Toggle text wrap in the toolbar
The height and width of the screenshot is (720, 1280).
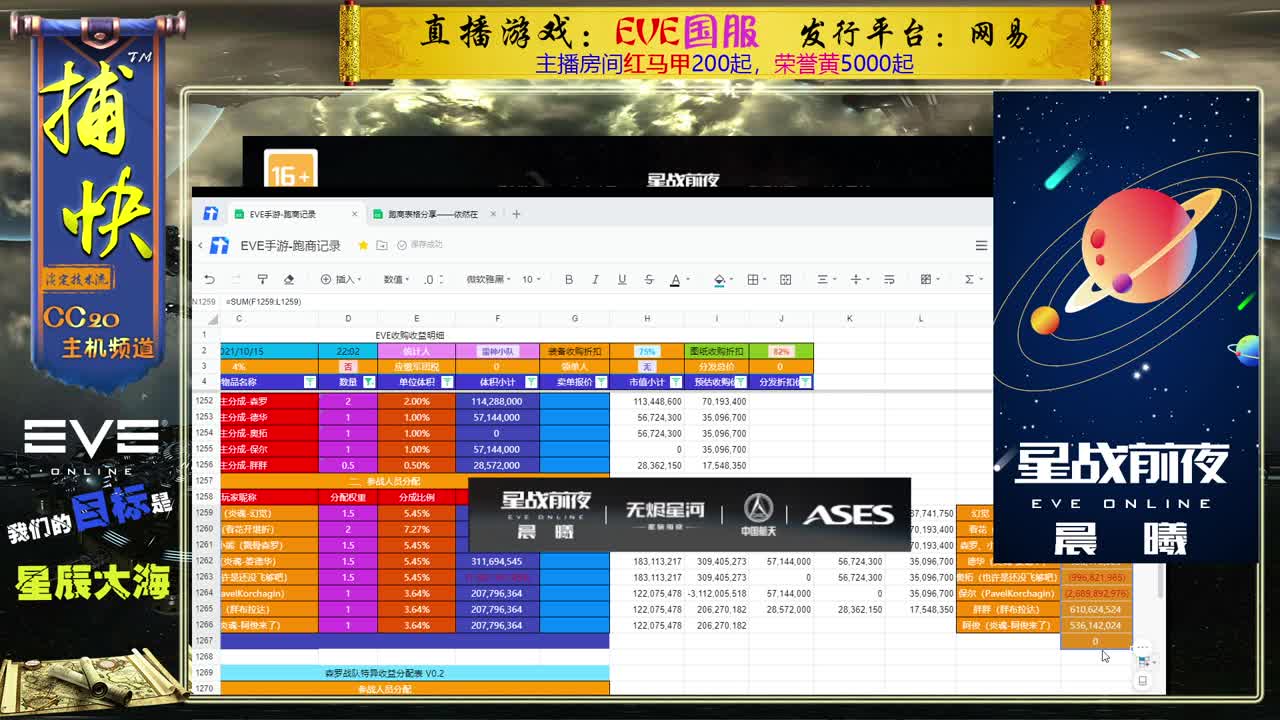889,280
